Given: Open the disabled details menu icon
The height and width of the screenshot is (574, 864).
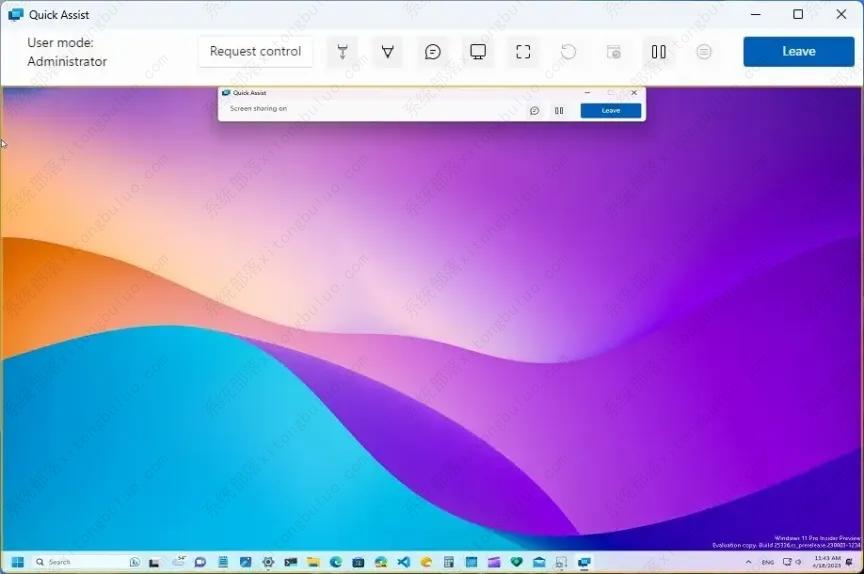Looking at the screenshot, I should point(704,52).
